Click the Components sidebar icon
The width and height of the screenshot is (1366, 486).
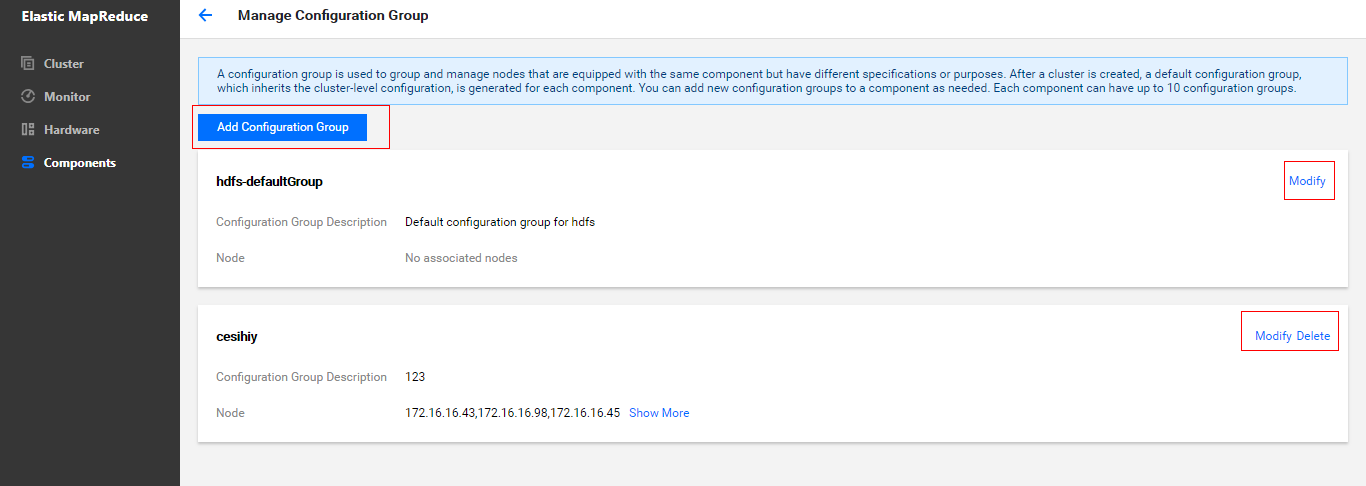pos(28,163)
